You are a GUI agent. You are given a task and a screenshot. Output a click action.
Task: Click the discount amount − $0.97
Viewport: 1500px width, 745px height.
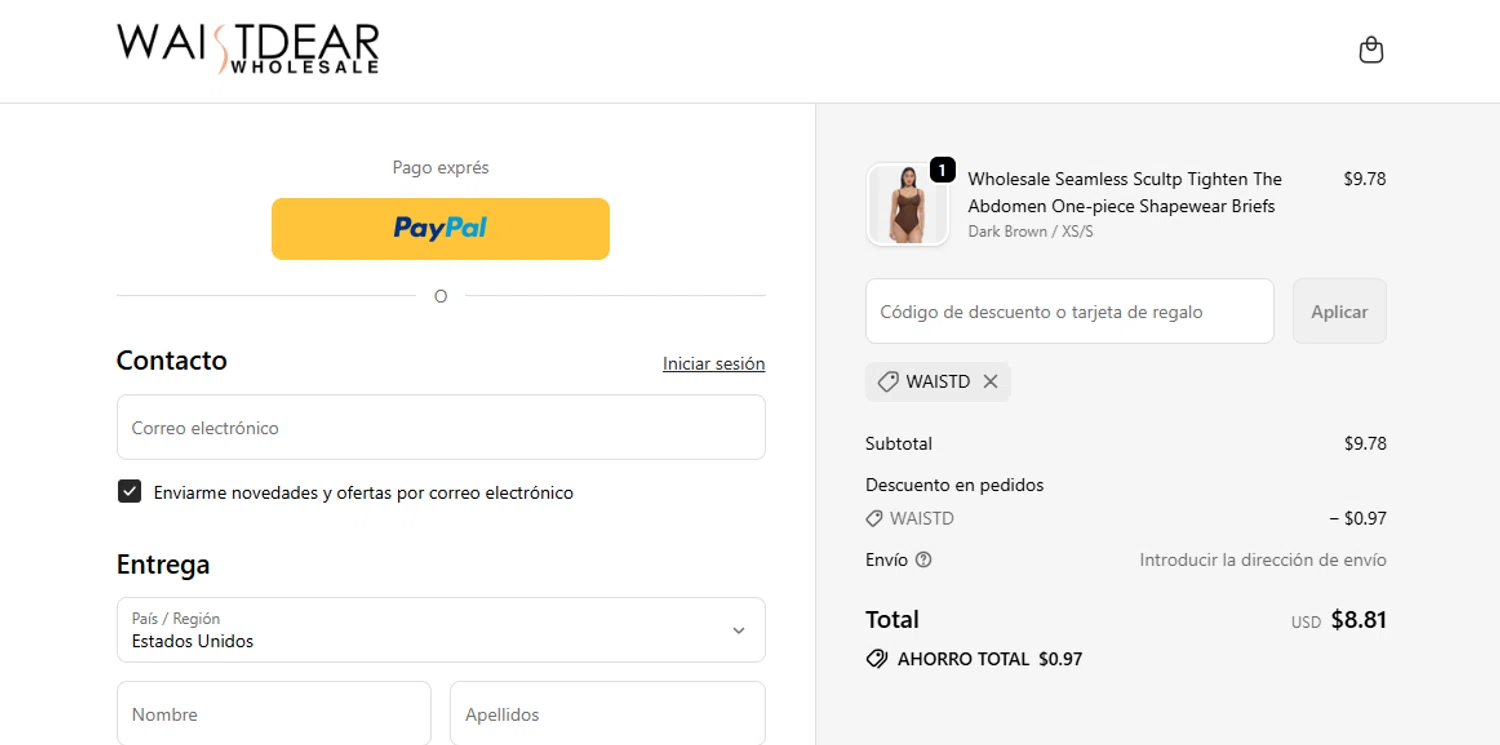pos(1358,518)
